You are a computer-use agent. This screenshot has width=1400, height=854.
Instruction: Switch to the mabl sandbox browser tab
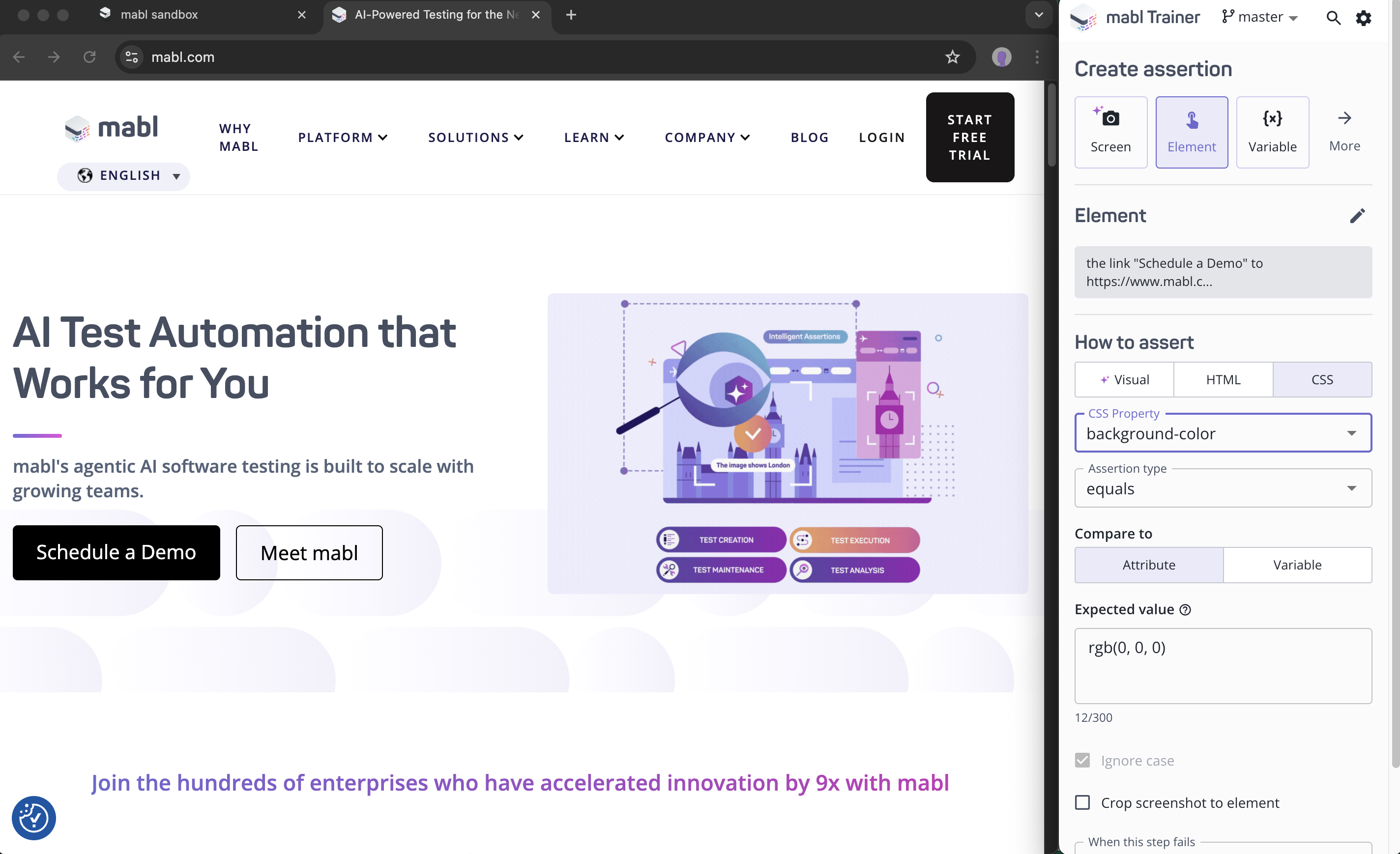pos(159,15)
